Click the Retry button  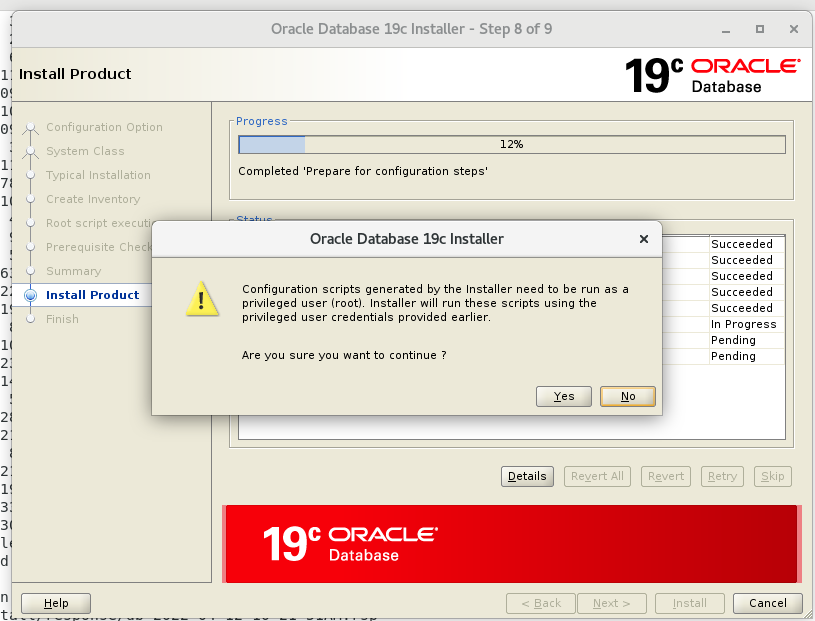[x=722, y=476]
